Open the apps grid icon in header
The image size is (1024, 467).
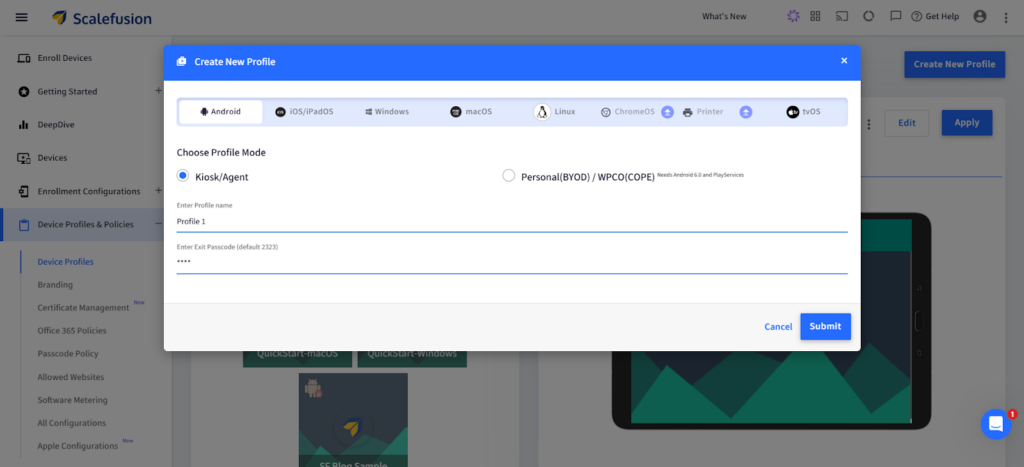tap(815, 16)
